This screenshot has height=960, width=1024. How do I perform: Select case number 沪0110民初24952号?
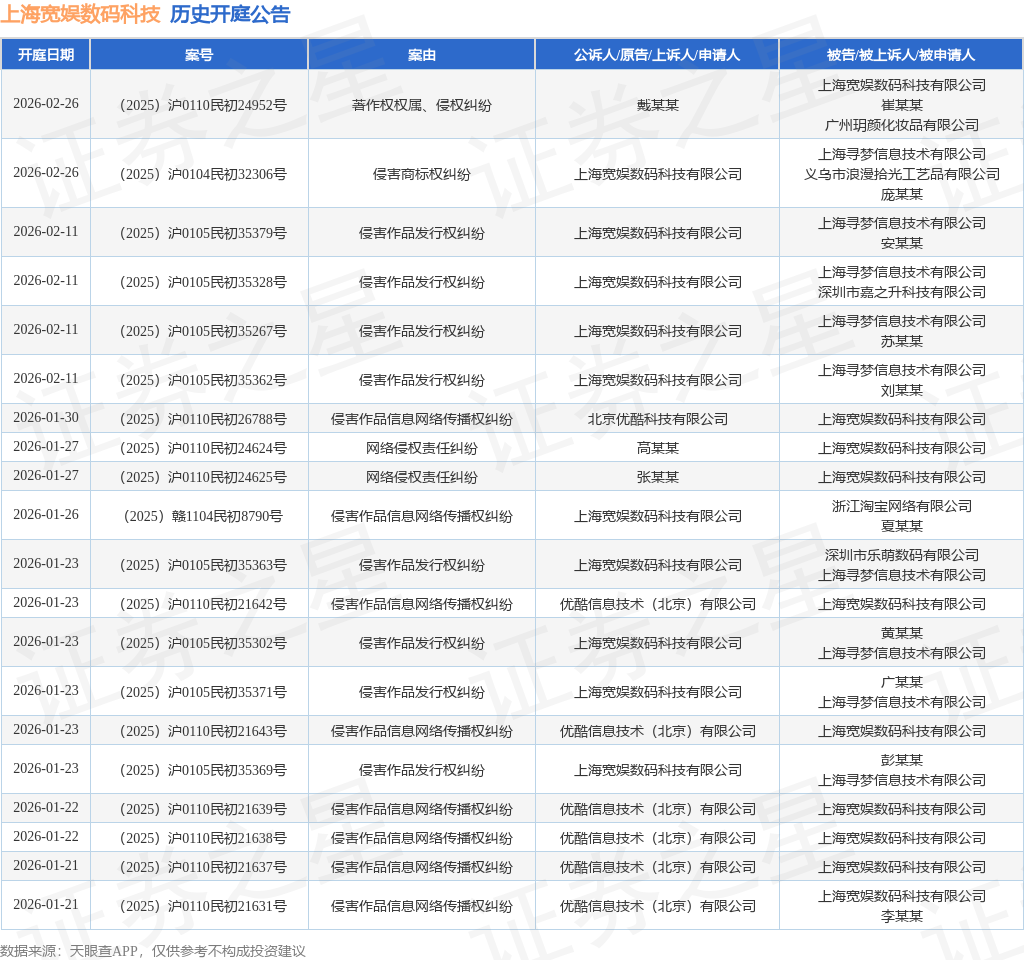tap(227, 105)
